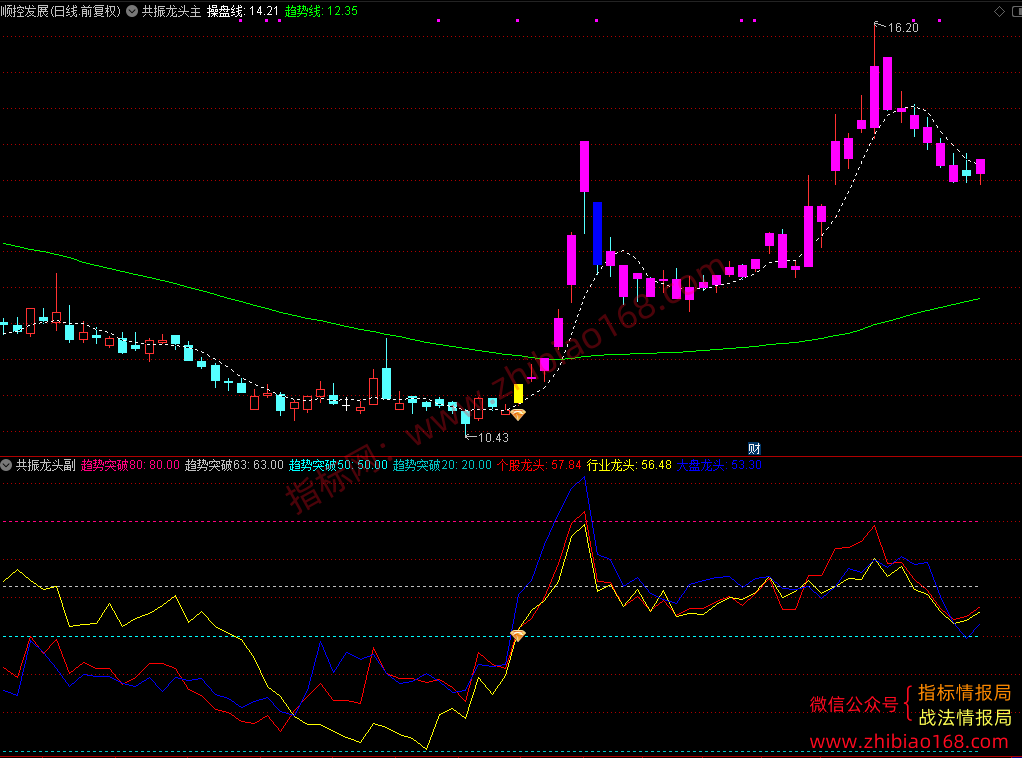Click the 10.43 low price label
This screenshot has width=1022, height=758.
pyautogui.click(x=493, y=437)
